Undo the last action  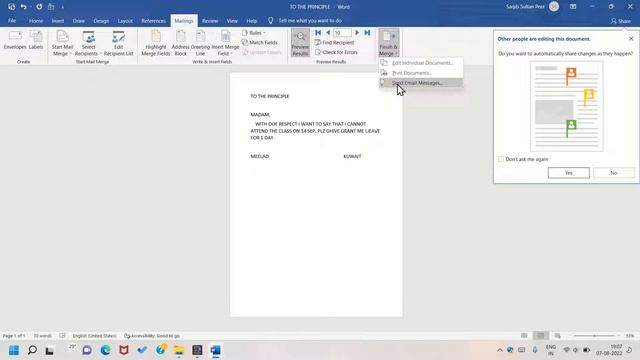[x=23, y=7]
